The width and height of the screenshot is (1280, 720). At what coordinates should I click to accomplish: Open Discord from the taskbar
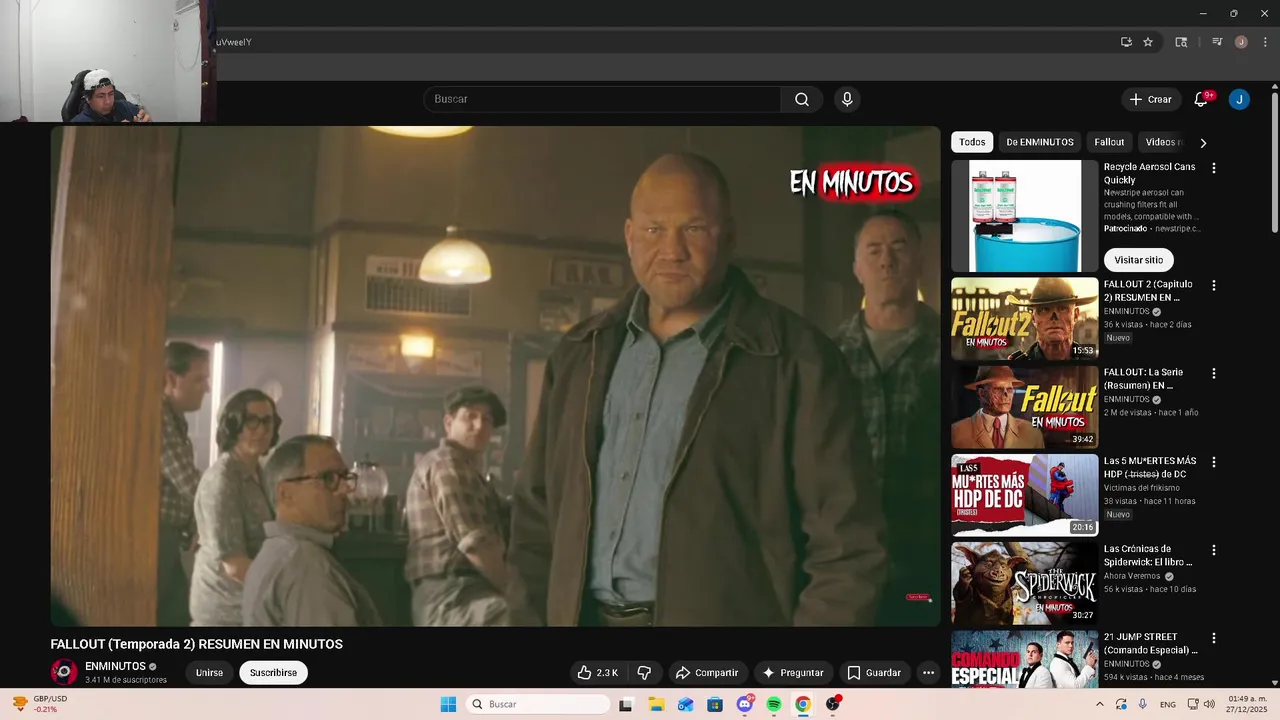point(744,704)
